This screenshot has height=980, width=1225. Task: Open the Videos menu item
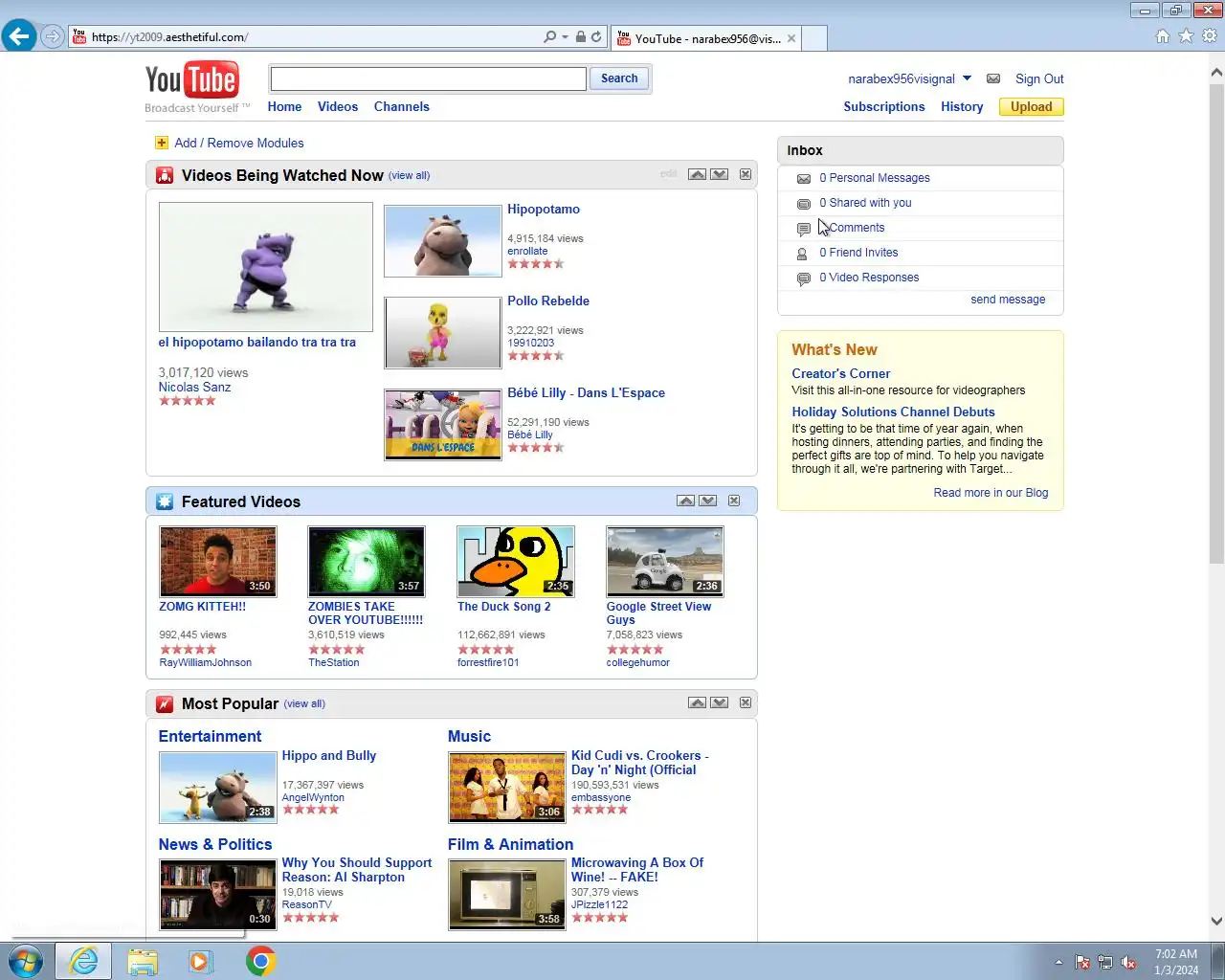pos(338,107)
